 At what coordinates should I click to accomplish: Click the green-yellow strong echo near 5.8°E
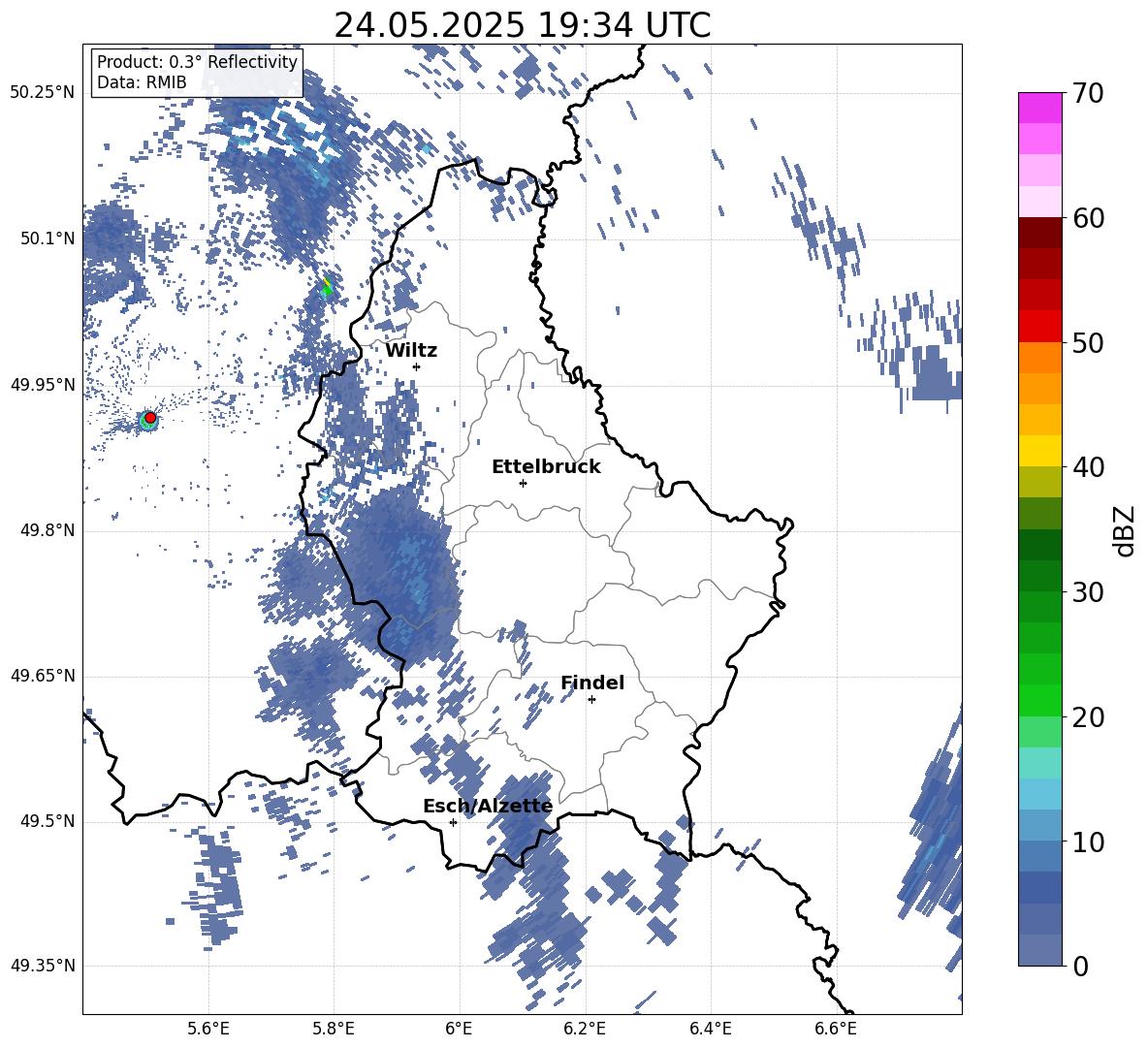coord(328,286)
